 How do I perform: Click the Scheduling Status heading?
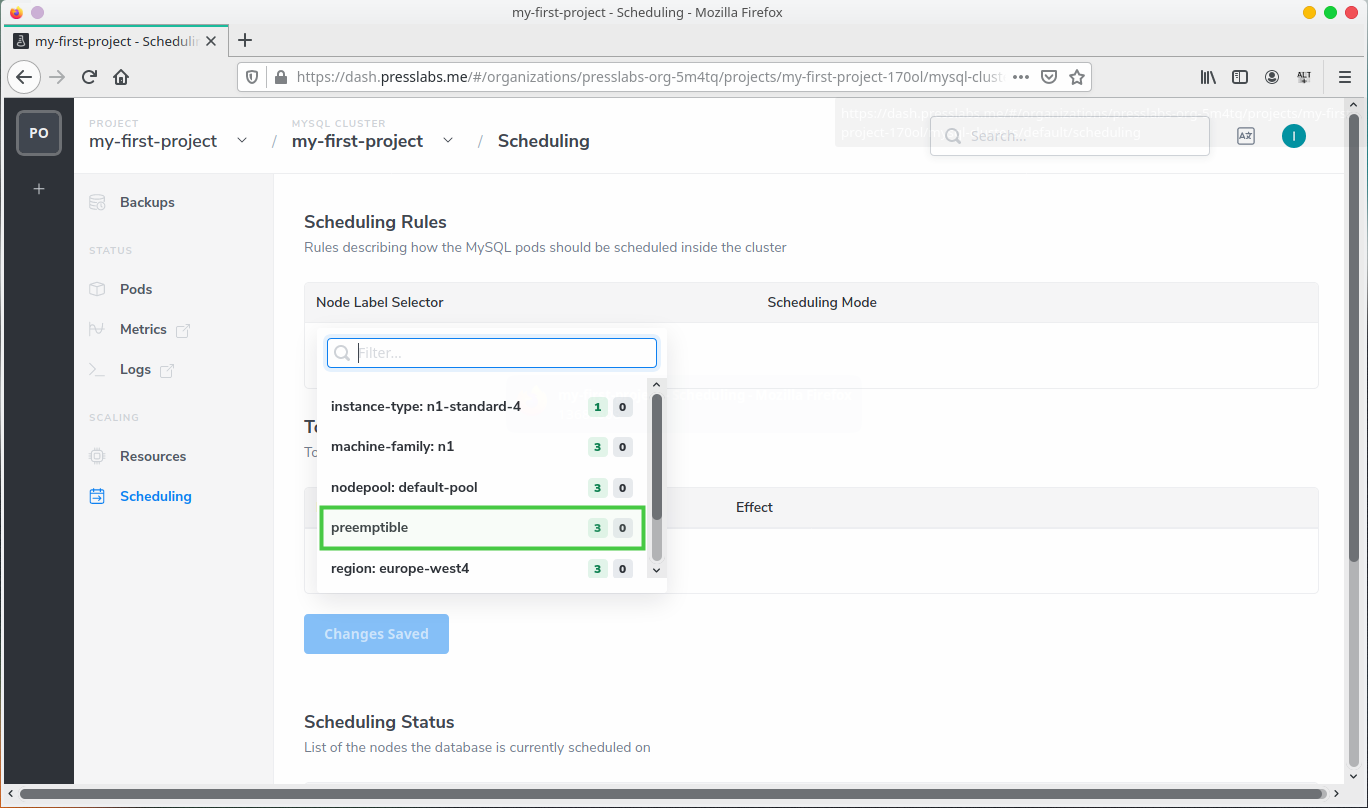[379, 722]
